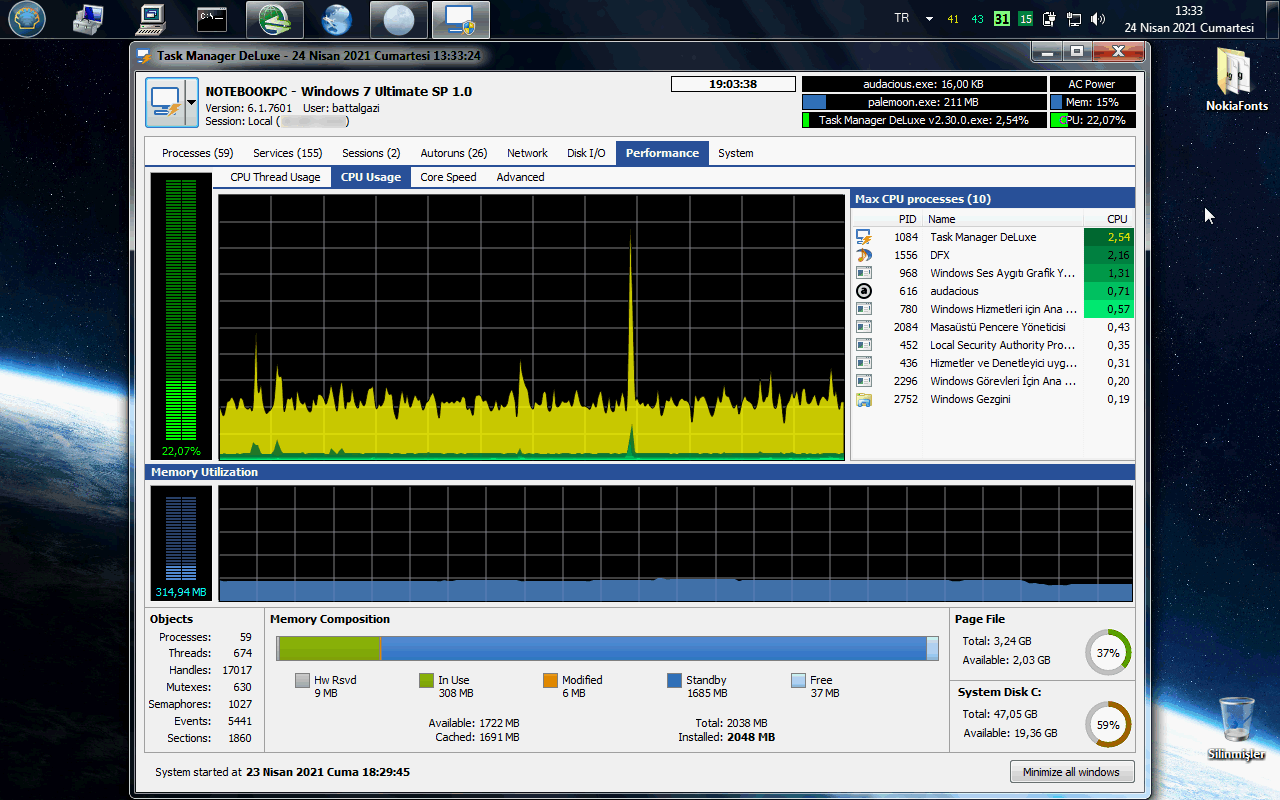The image size is (1280, 800).
Task: Click the Free light blue legend swatch
Action: pyautogui.click(x=798, y=680)
